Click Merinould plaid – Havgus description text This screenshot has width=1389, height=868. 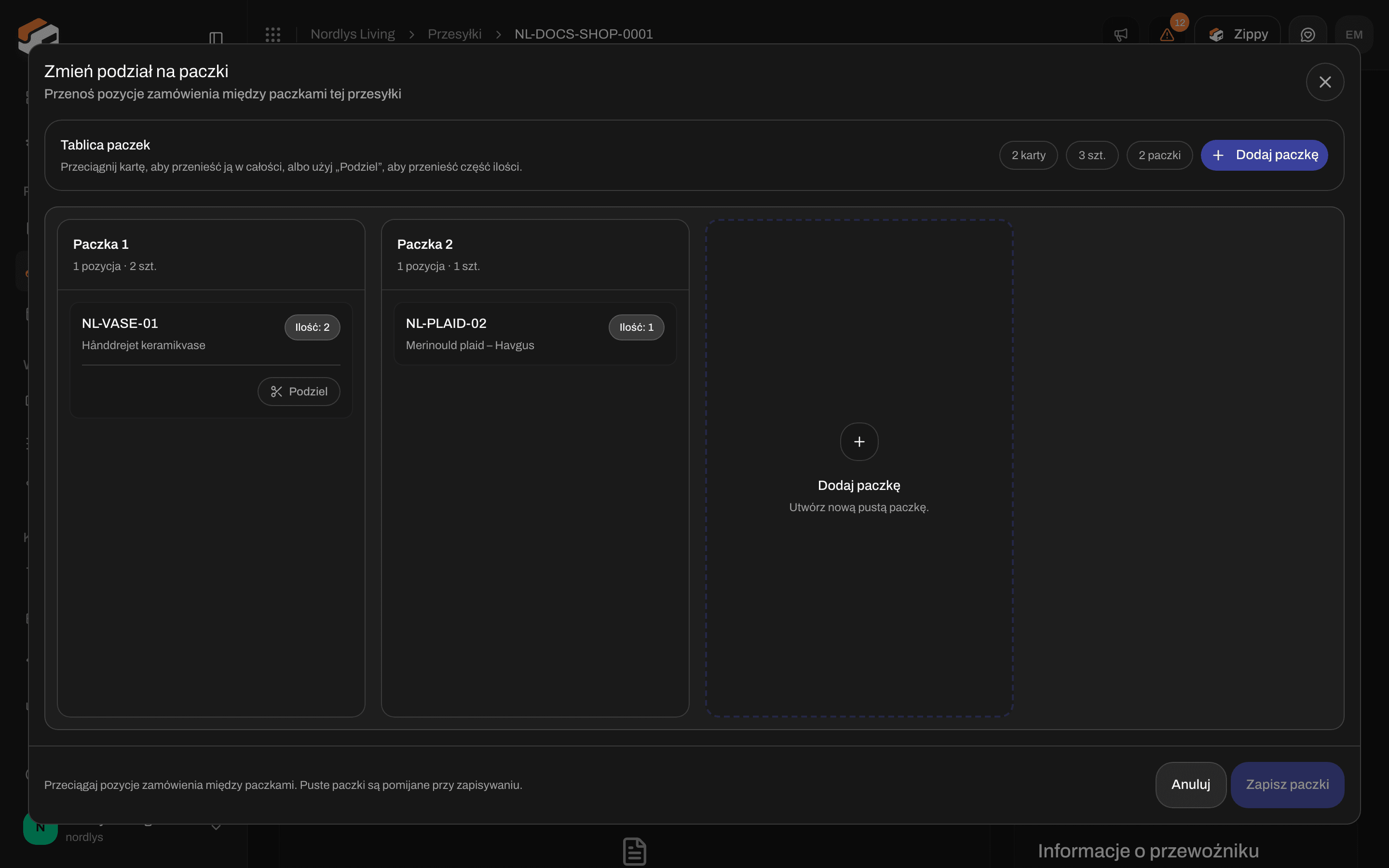[x=469, y=346]
